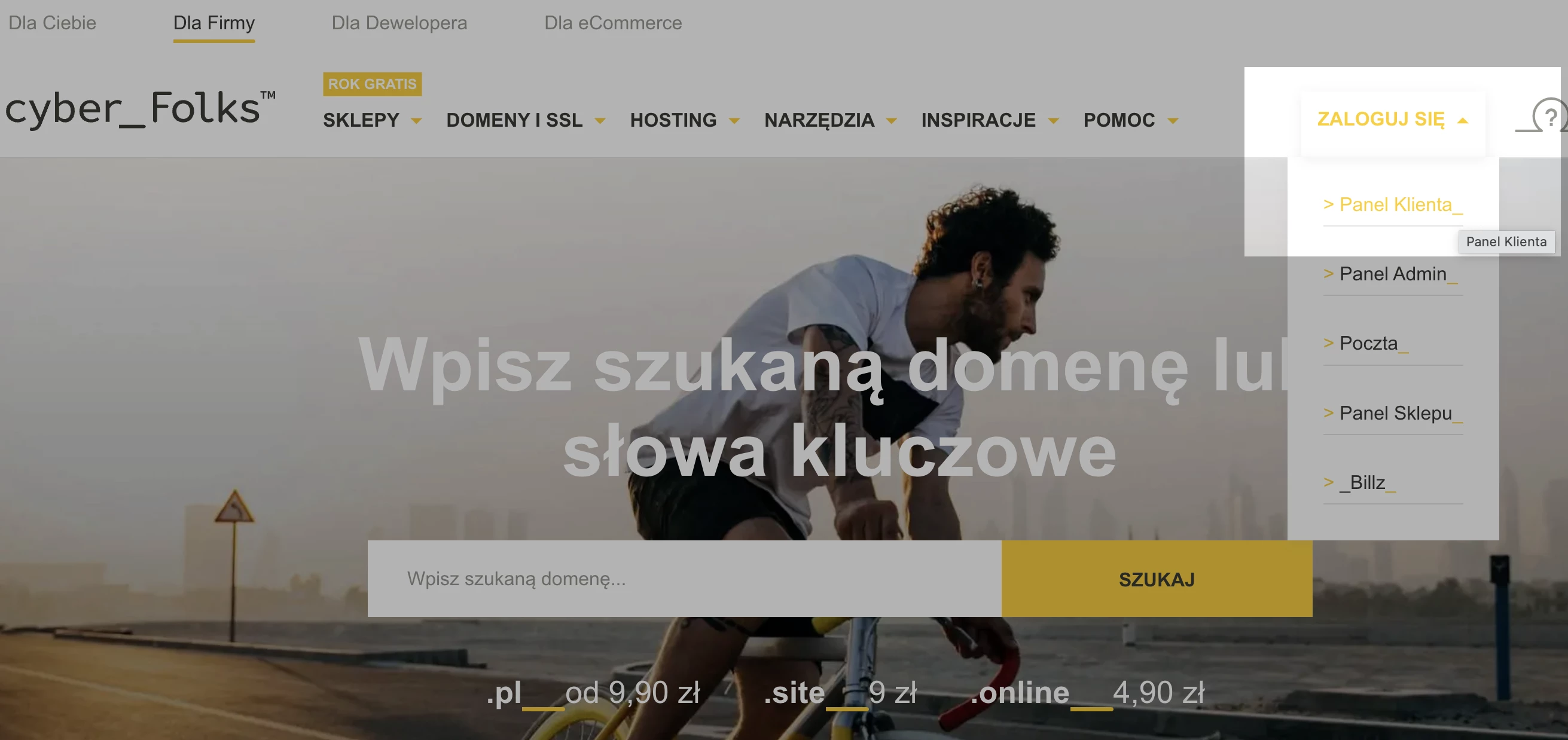Switch to Dla Ciebie tab

pos(53,23)
